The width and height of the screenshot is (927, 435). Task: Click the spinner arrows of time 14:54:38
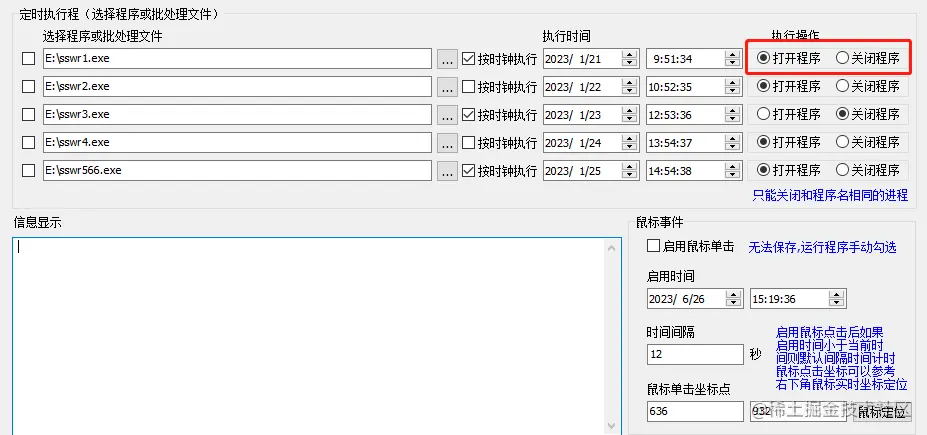click(733, 170)
